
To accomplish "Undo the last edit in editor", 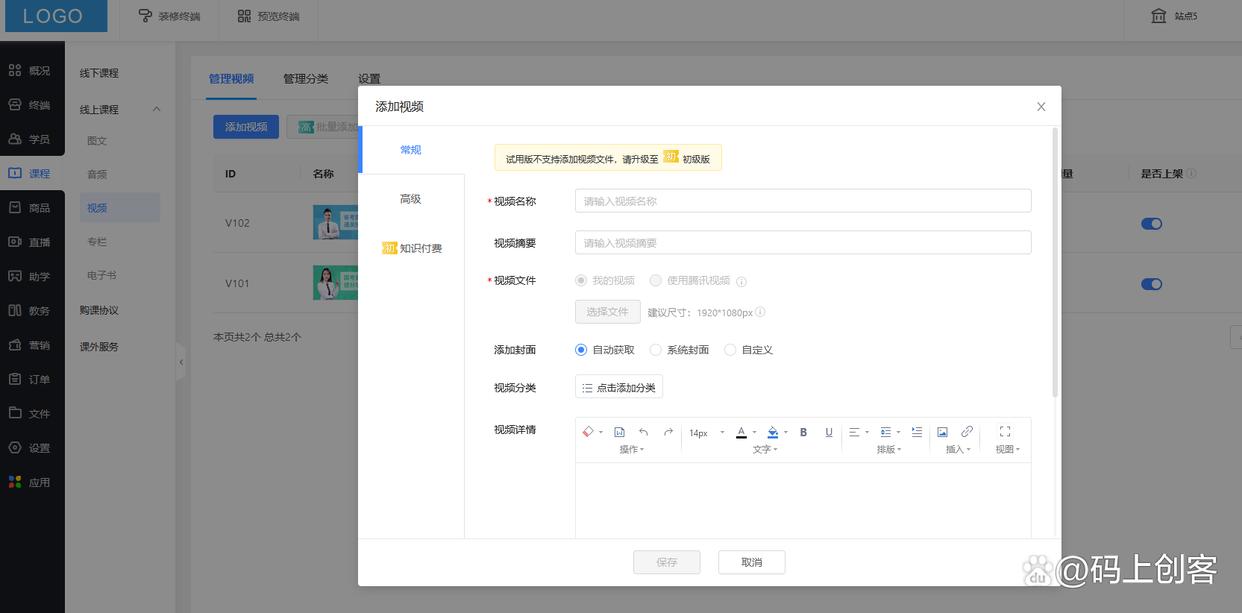I will [x=644, y=432].
